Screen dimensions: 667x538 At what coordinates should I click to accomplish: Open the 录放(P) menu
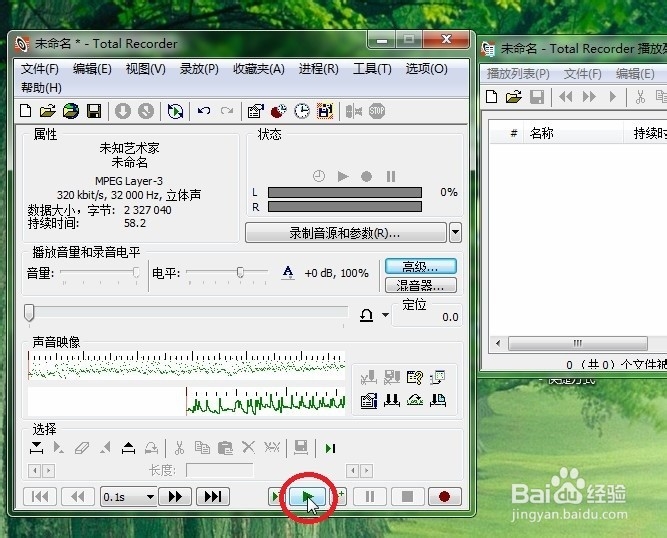tap(199, 68)
